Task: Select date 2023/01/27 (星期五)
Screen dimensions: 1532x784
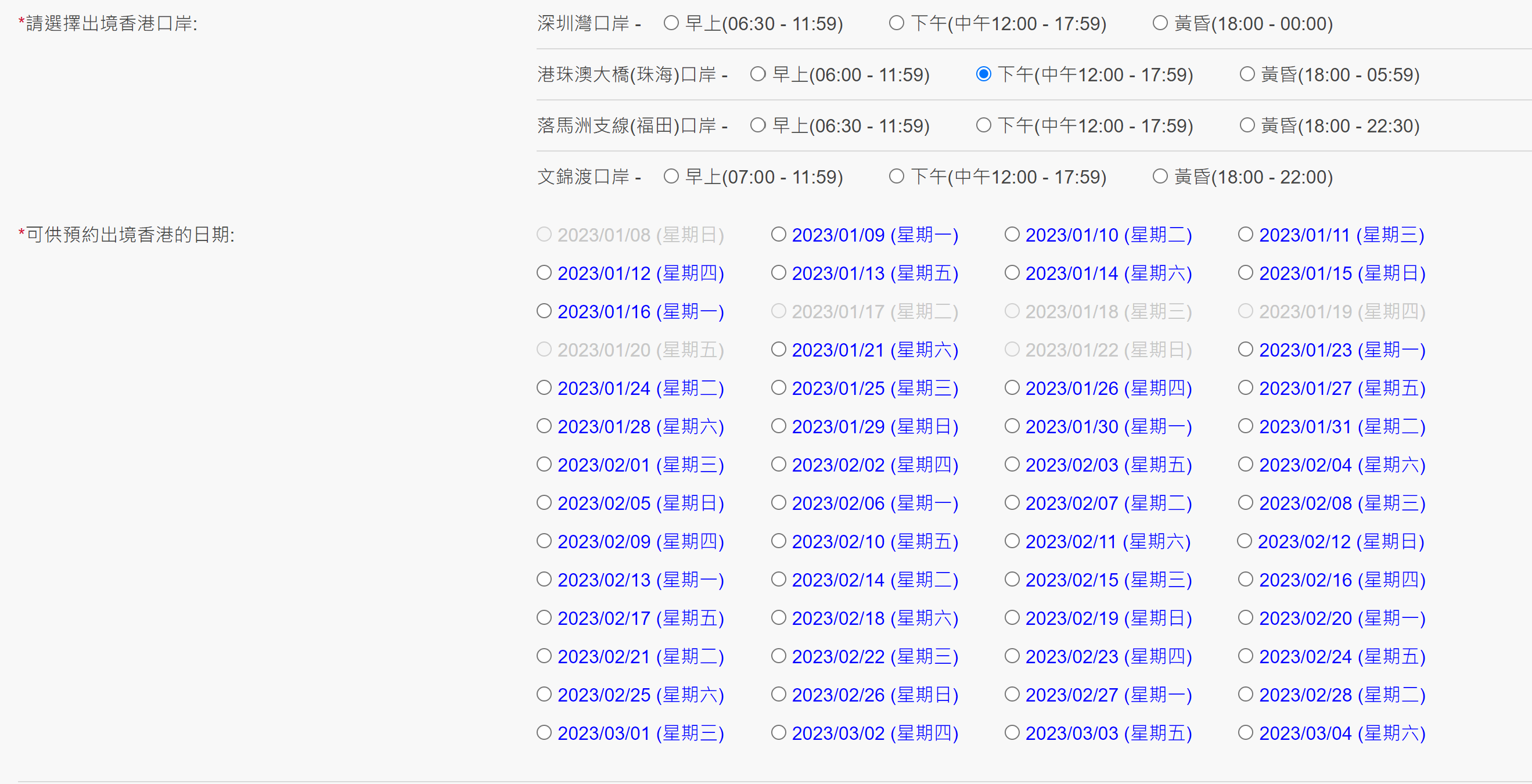Action: pyautogui.click(x=1245, y=388)
